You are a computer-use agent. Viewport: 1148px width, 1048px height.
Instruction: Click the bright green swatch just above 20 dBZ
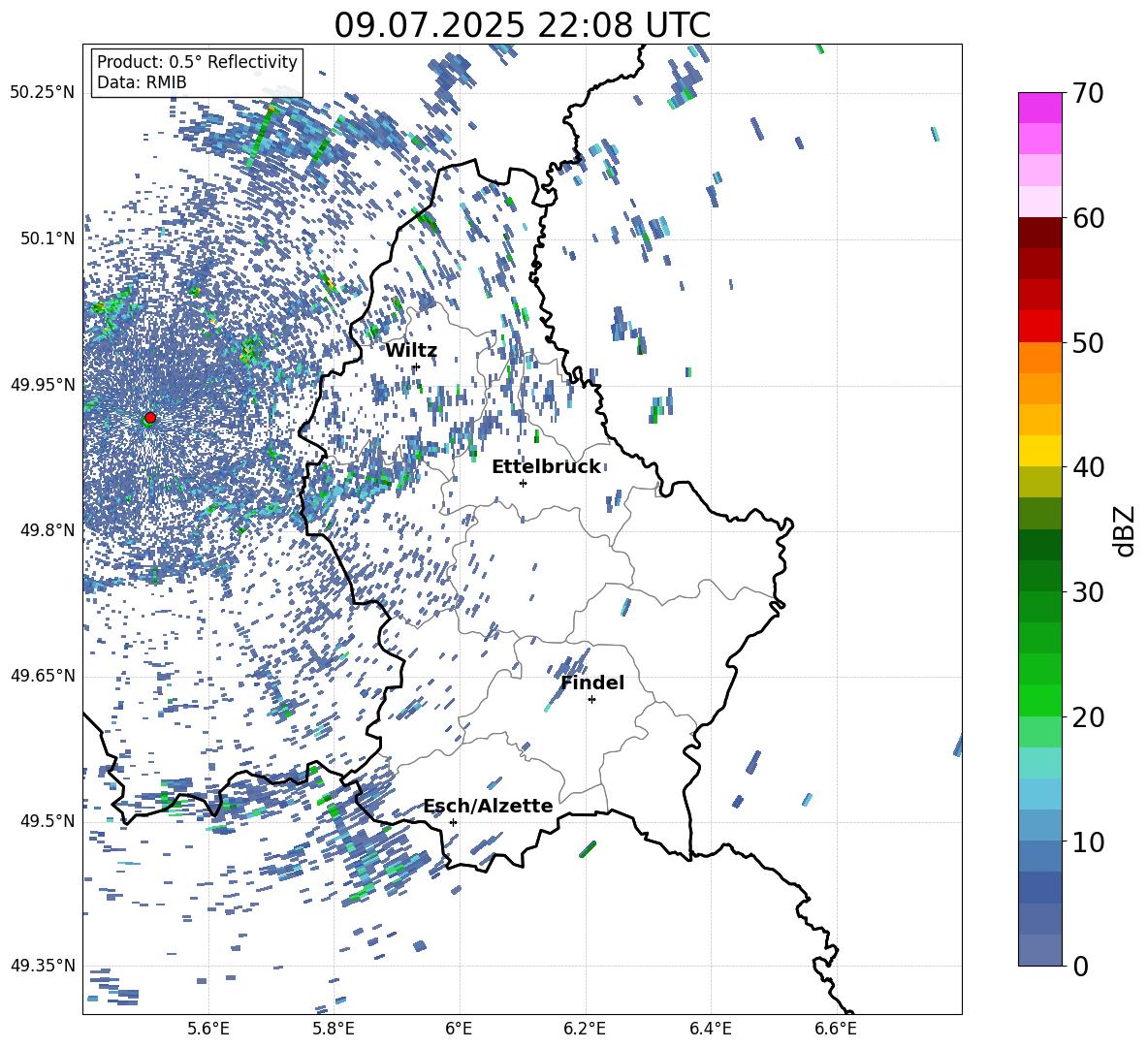pos(1039,700)
